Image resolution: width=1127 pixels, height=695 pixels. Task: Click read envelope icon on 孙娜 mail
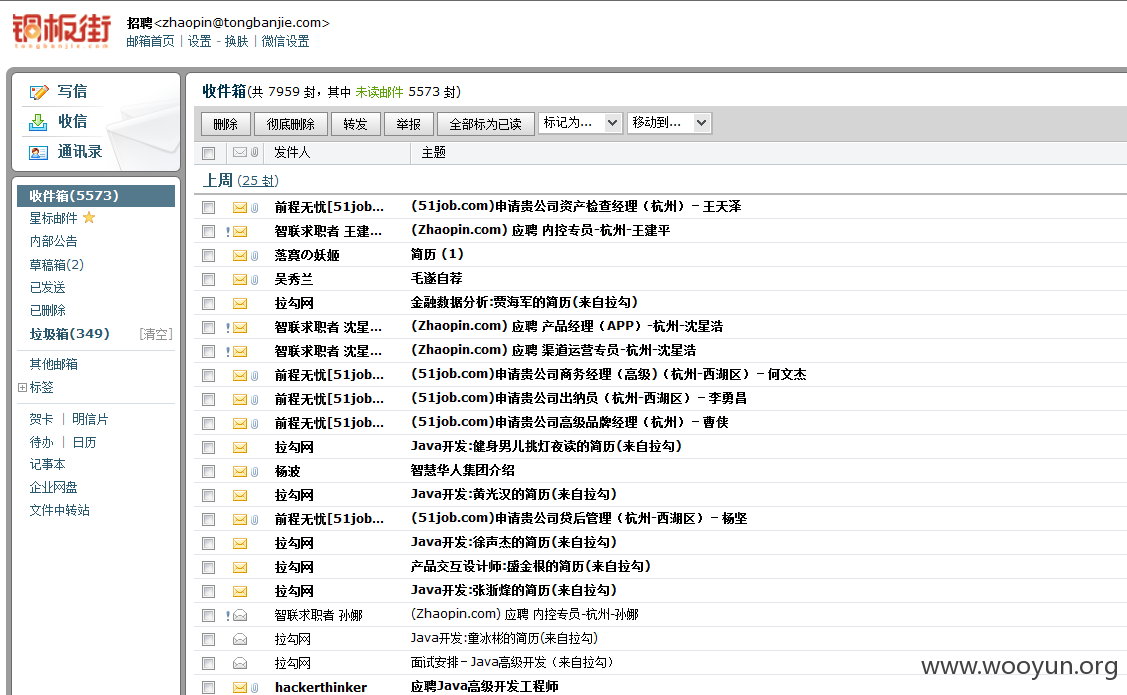pyautogui.click(x=240, y=615)
